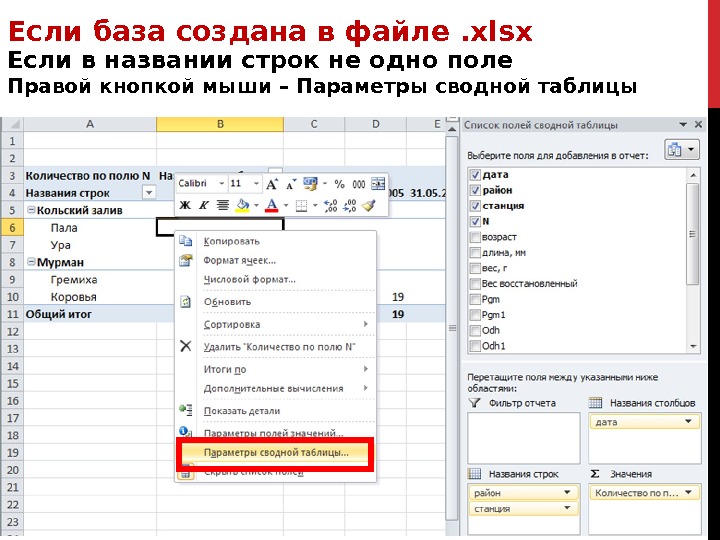Open станция field dropdown in Названия строк
This screenshot has height=540, width=720.
(x=567, y=508)
